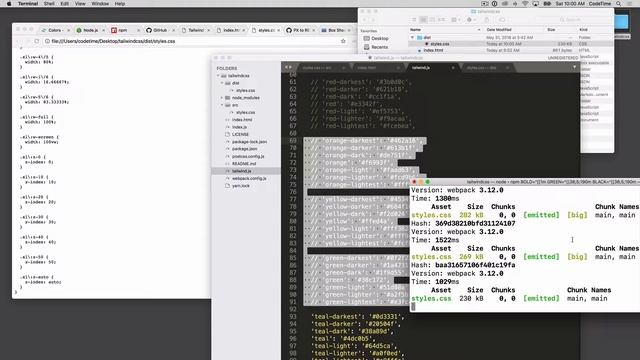Collapse tailwindcss folder in Sublime sidebar
Screen dimensions: 640x360
click(218, 76)
